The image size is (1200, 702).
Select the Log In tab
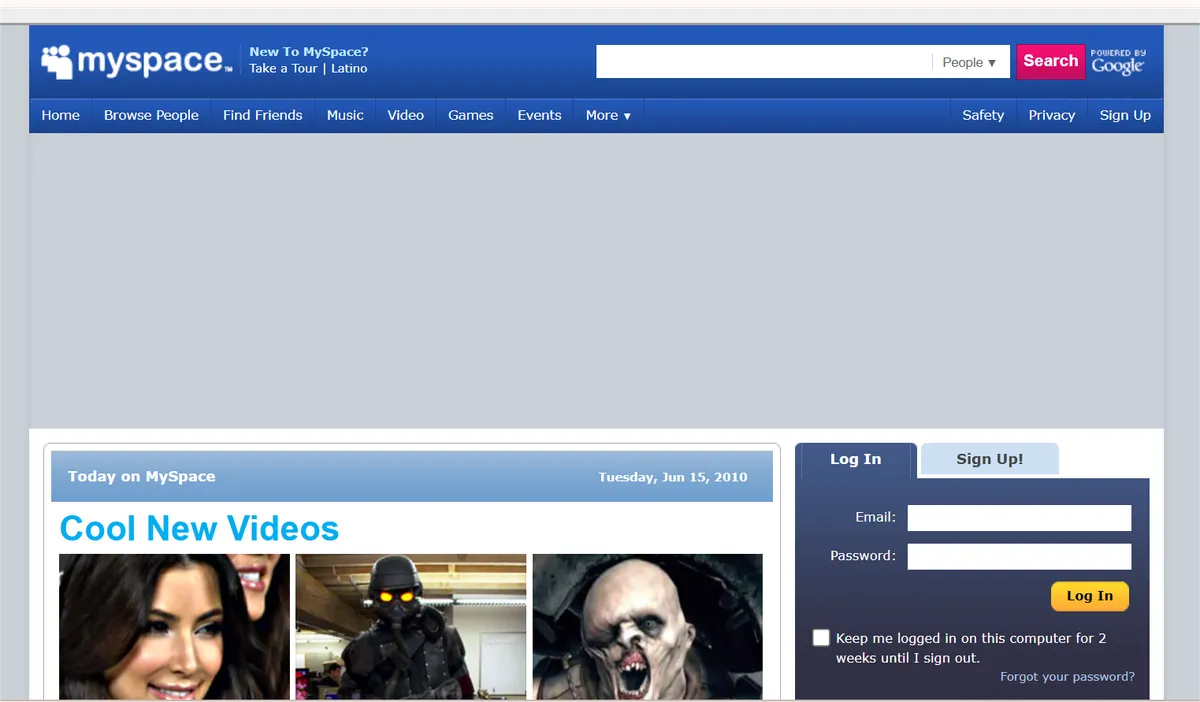855,459
